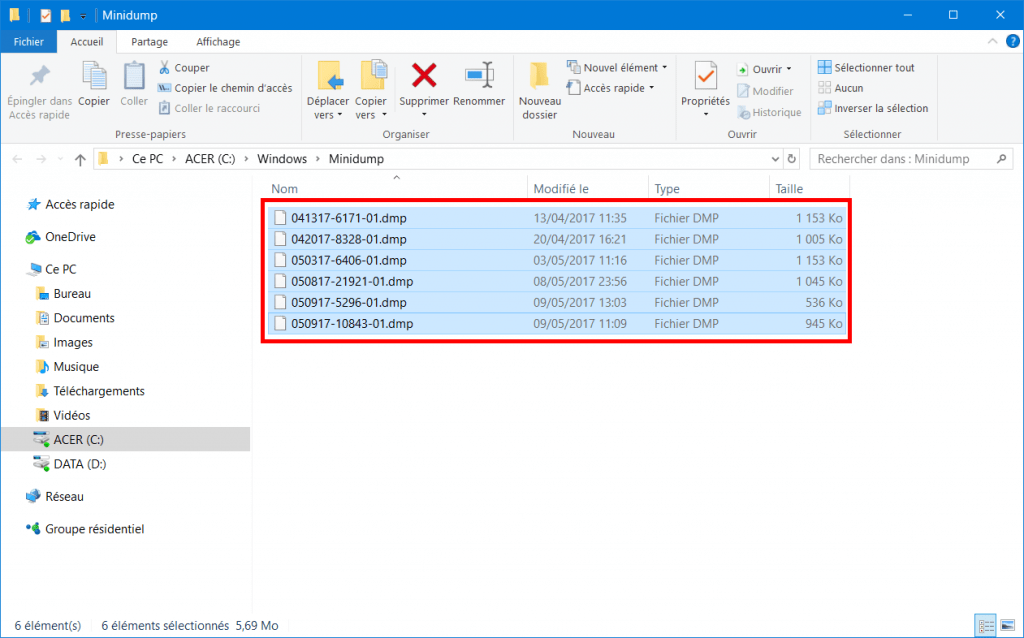The height and width of the screenshot is (638, 1024).
Task: Delete files with red Supprimer icon
Action: click(x=424, y=76)
